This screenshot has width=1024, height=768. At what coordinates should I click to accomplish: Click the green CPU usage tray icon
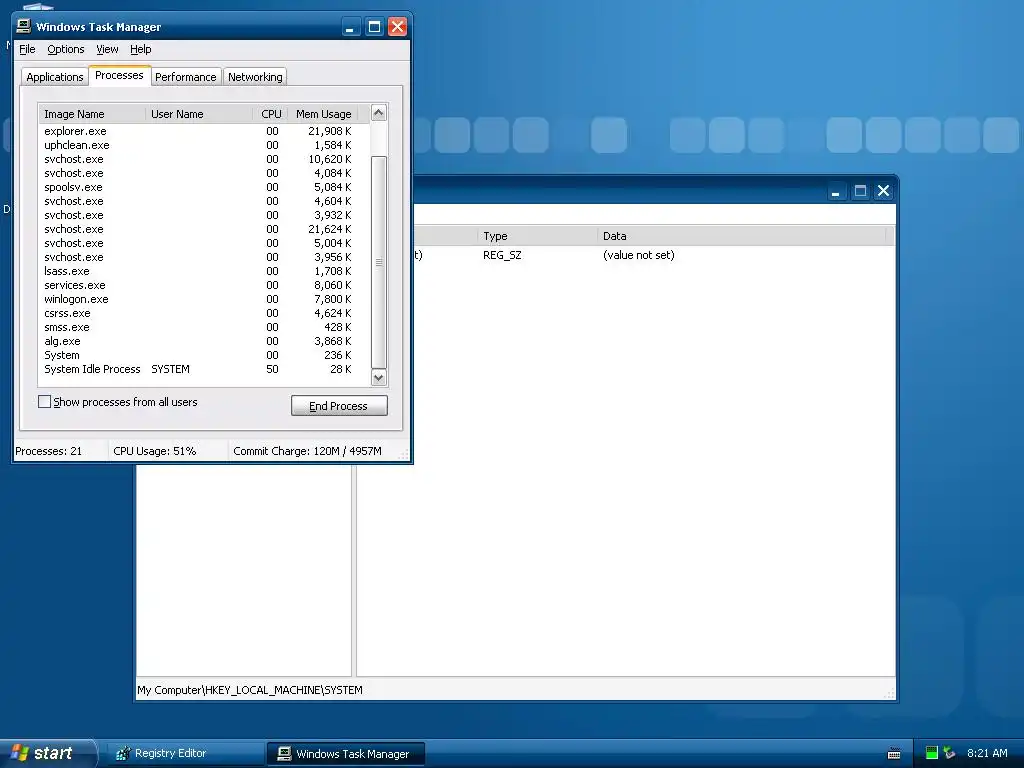tap(932, 753)
